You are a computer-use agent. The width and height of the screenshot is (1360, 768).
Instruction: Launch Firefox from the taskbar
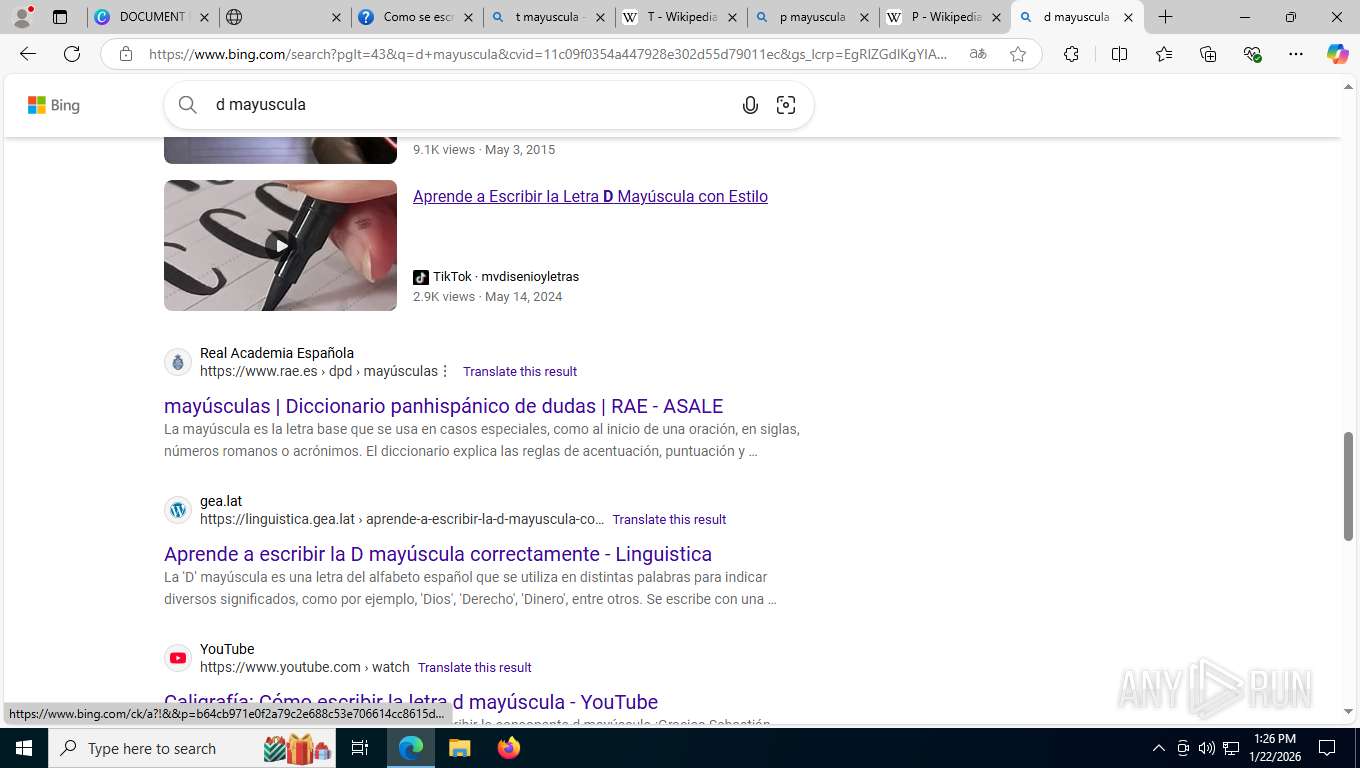[509, 748]
